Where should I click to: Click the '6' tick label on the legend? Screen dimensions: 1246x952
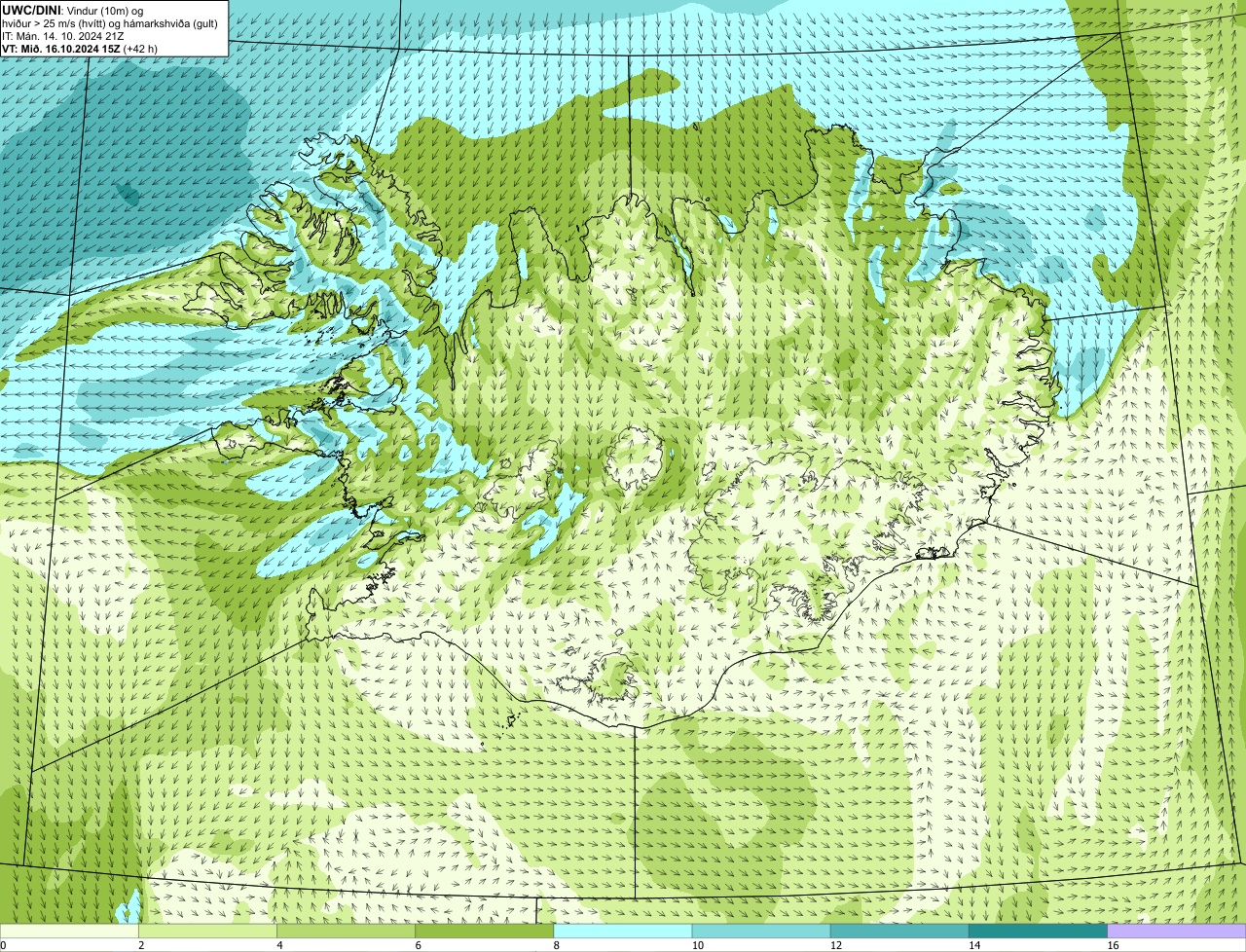pyautogui.click(x=418, y=945)
